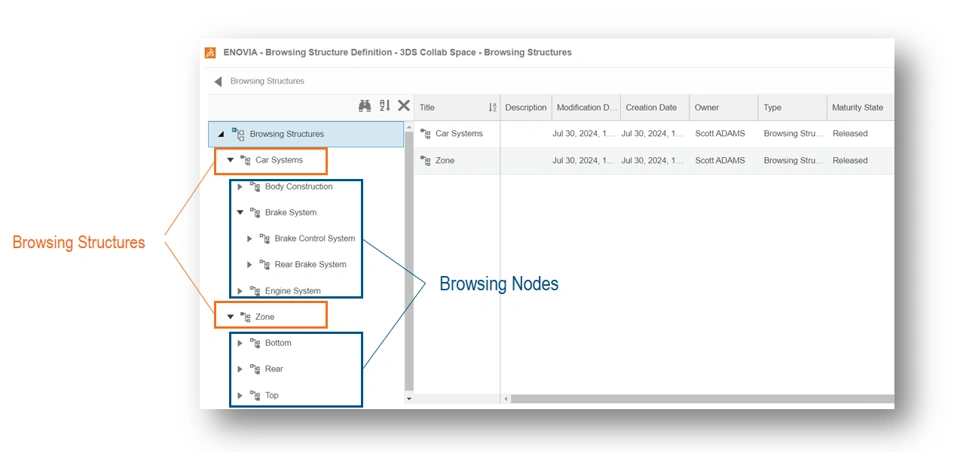Click Released state in Car Systems row
This screenshot has height=452, width=960.
(850, 134)
